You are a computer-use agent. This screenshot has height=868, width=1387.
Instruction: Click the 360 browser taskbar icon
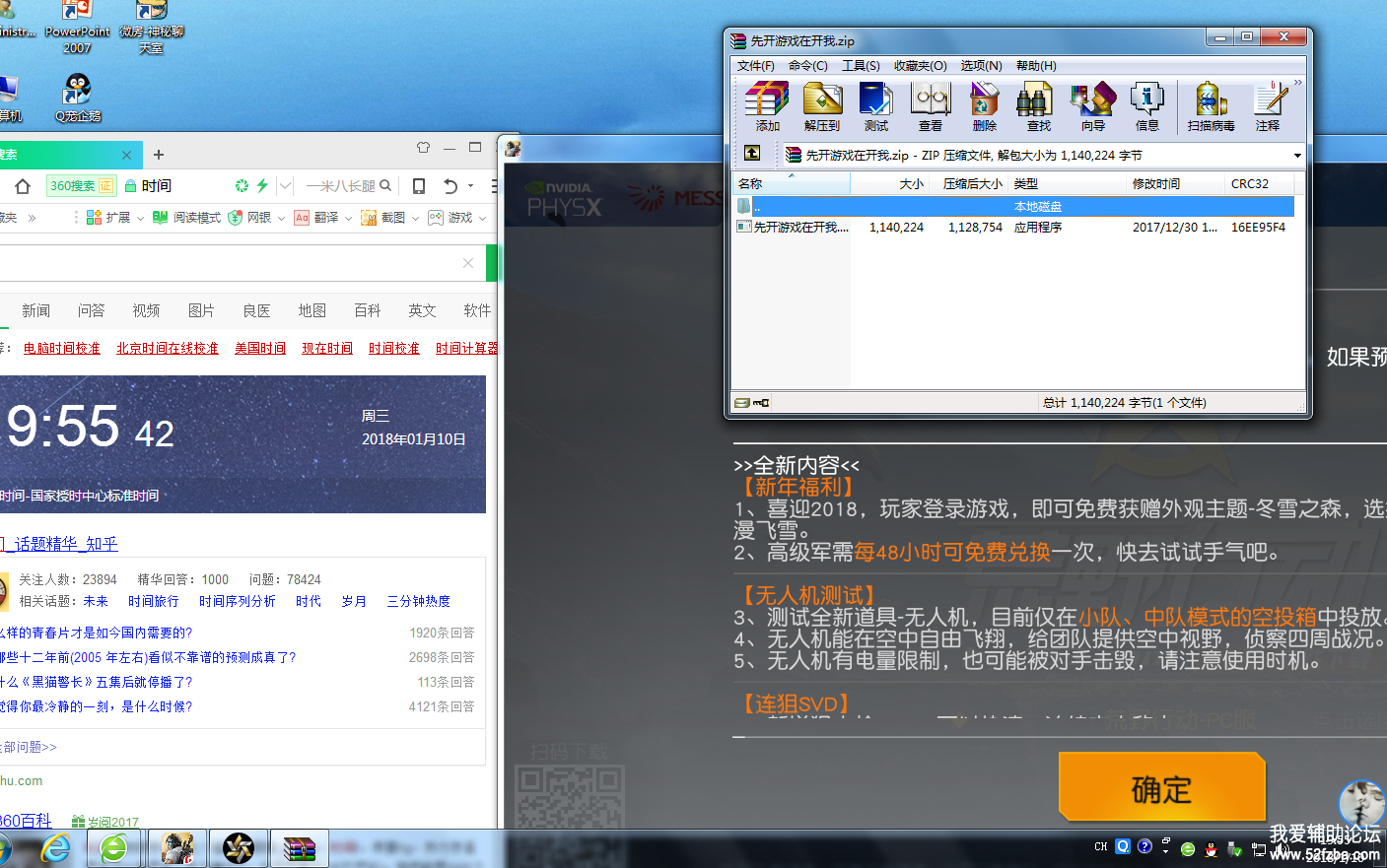(x=114, y=848)
